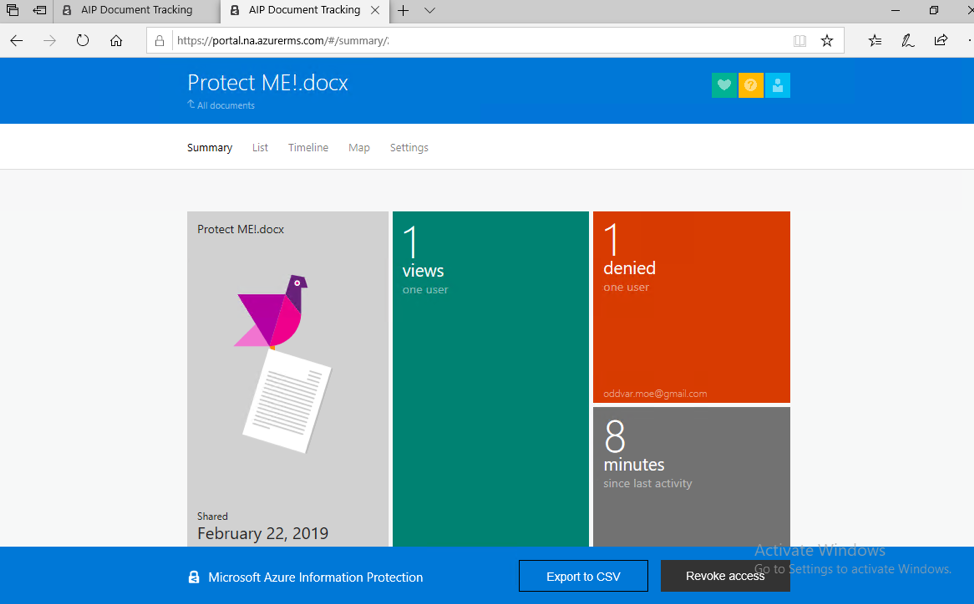This screenshot has height=604, width=974.
Task: Close the active AIP Document Tracking tab
Action: (375, 10)
